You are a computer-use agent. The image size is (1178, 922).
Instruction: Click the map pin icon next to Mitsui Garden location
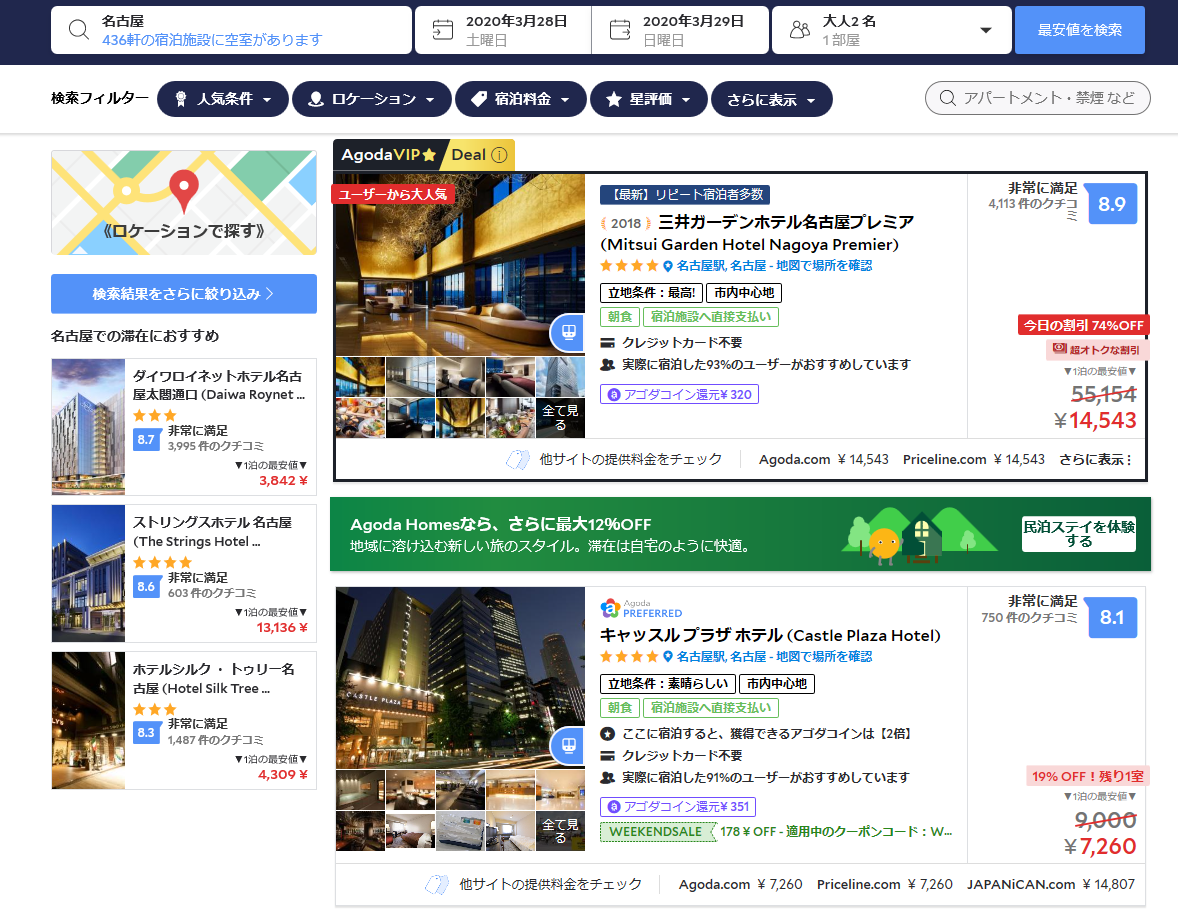[667, 266]
